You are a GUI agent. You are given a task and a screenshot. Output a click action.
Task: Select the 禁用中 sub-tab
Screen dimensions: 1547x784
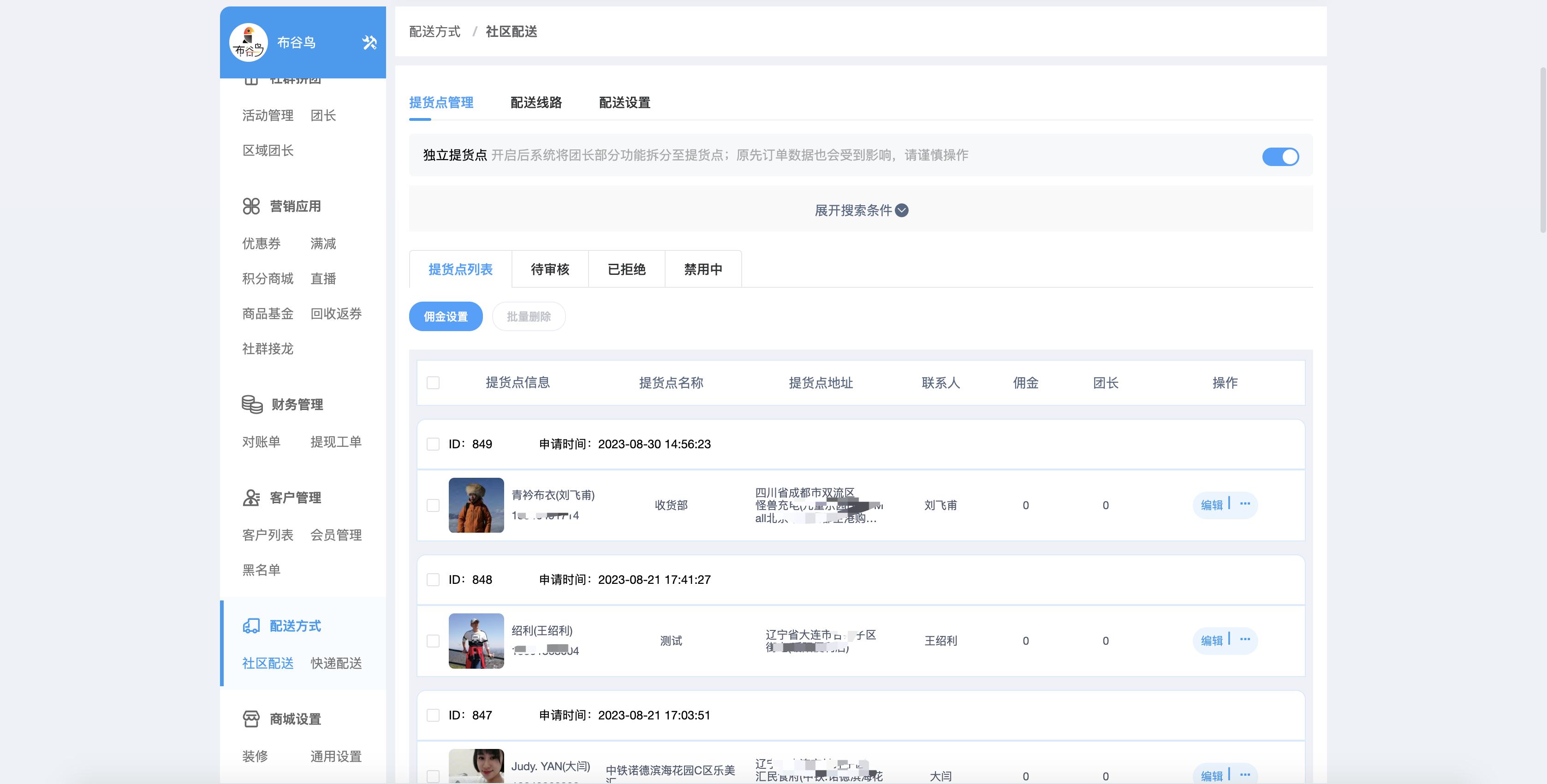click(703, 269)
